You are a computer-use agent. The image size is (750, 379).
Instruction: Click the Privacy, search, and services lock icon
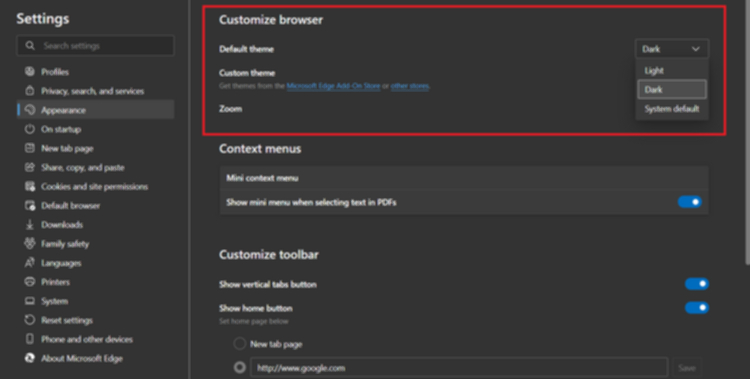click(30, 90)
